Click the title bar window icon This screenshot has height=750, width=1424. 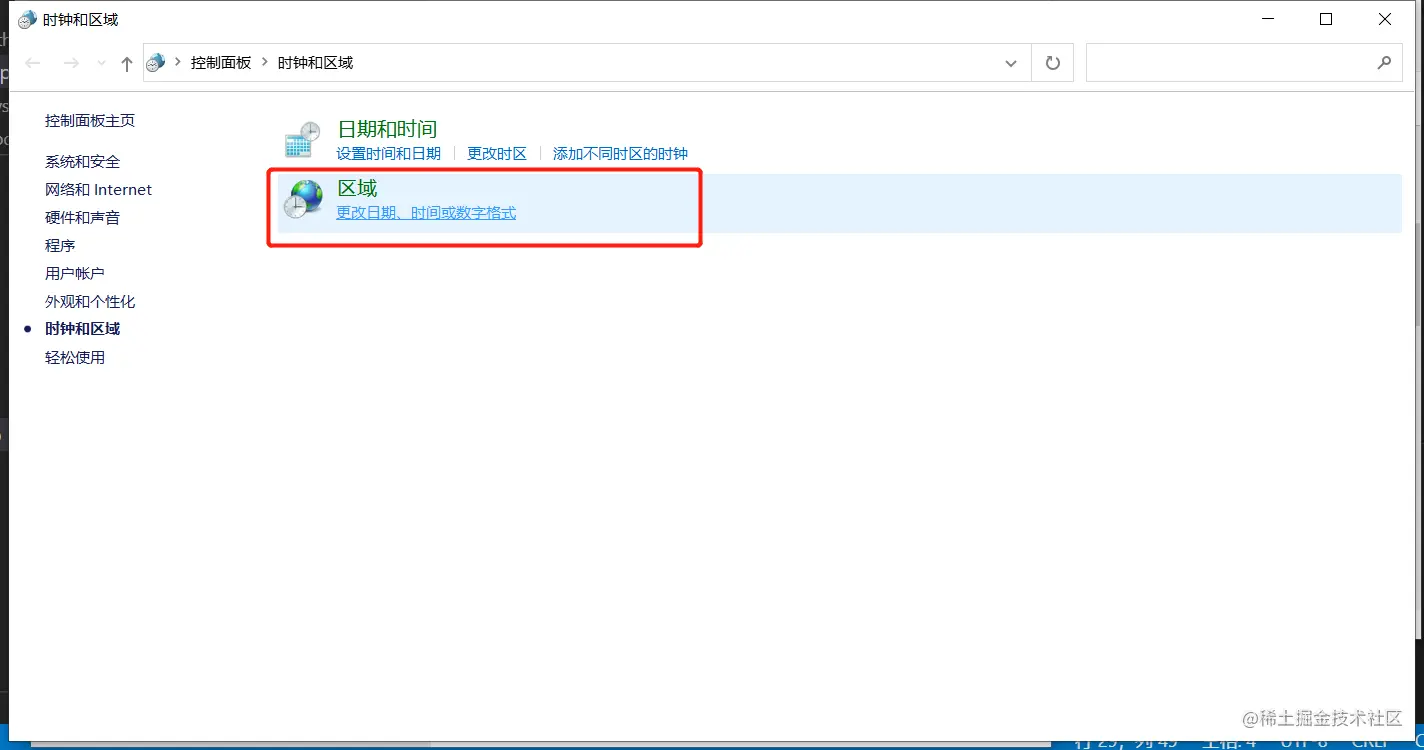27,20
